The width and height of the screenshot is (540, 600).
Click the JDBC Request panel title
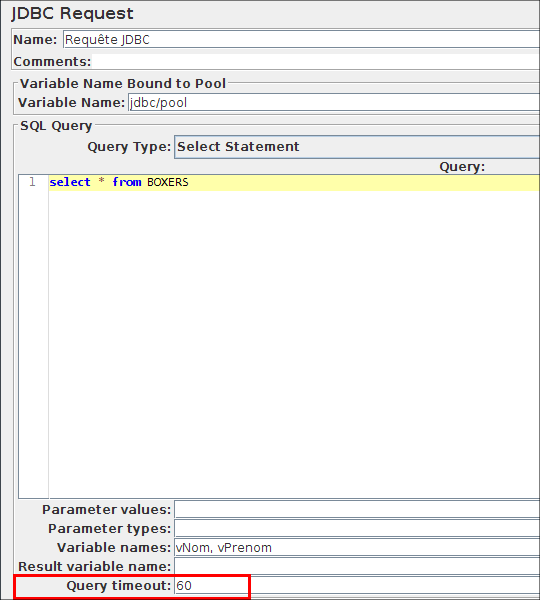[72, 13]
